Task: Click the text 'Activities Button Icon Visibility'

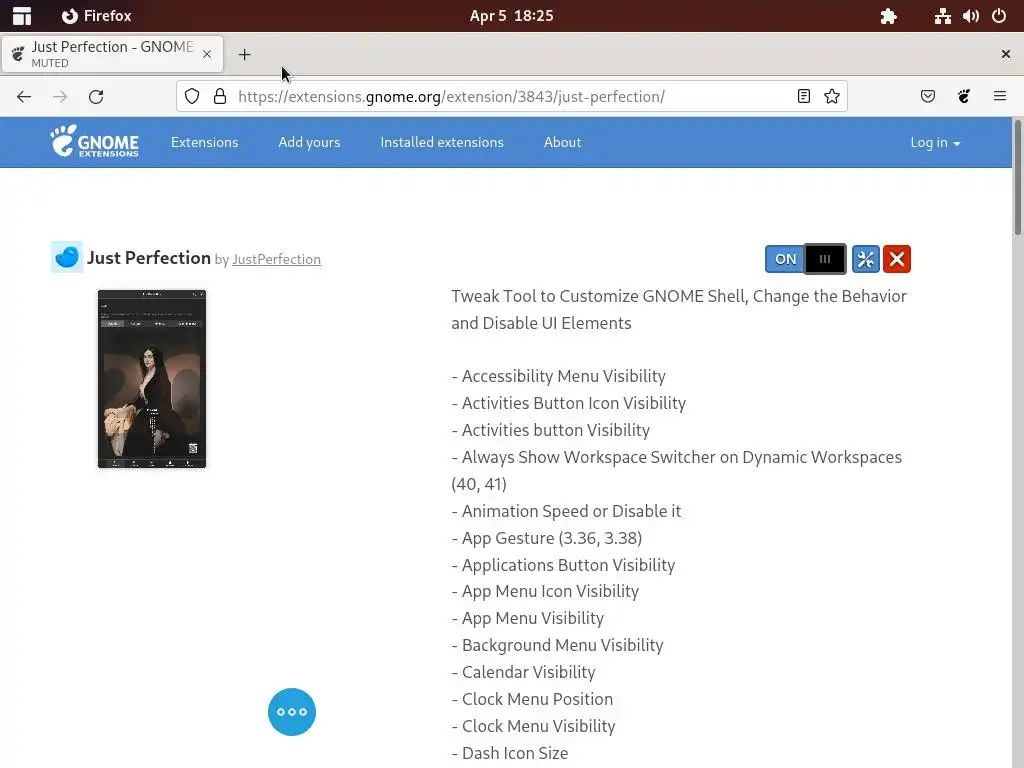Action: 573,404
